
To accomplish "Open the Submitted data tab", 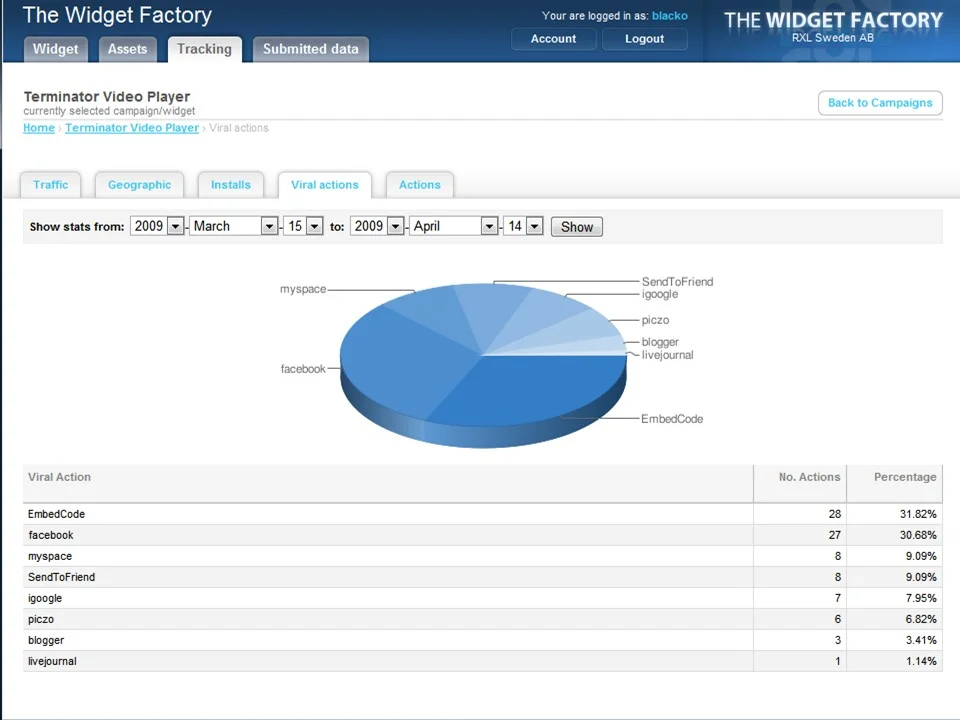I will (x=310, y=49).
